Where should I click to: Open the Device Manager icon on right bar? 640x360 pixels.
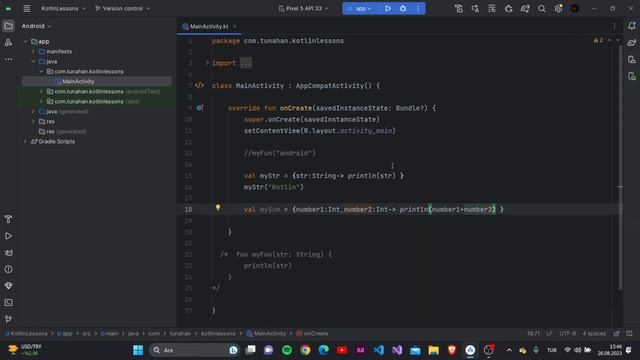click(x=632, y=60)
